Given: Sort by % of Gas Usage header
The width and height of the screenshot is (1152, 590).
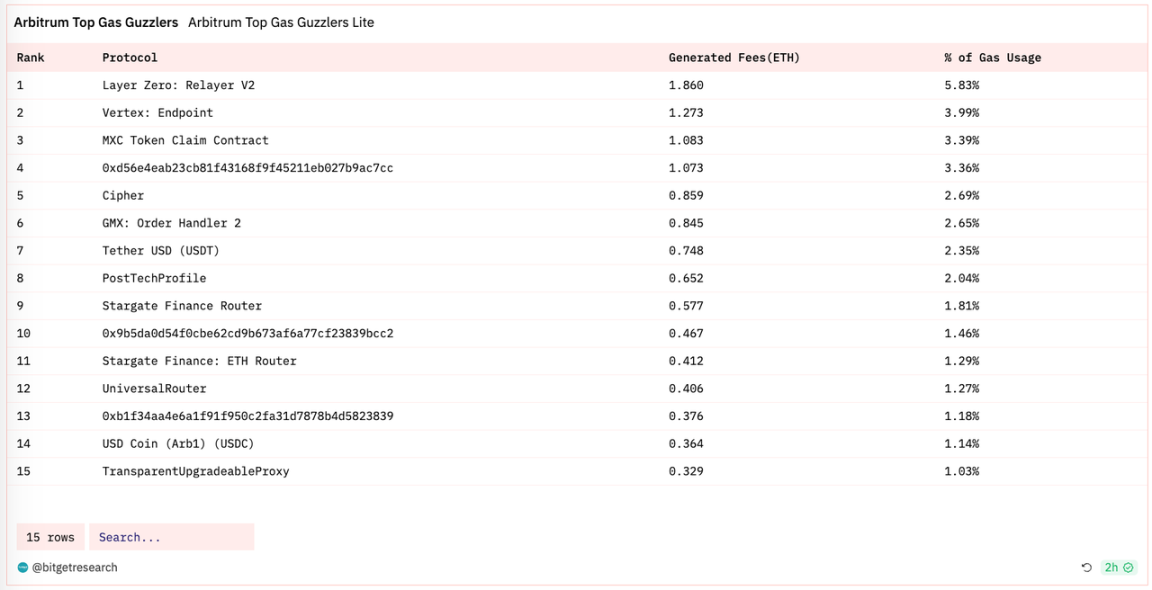Looking at the screenshot, I should [992, 58].
